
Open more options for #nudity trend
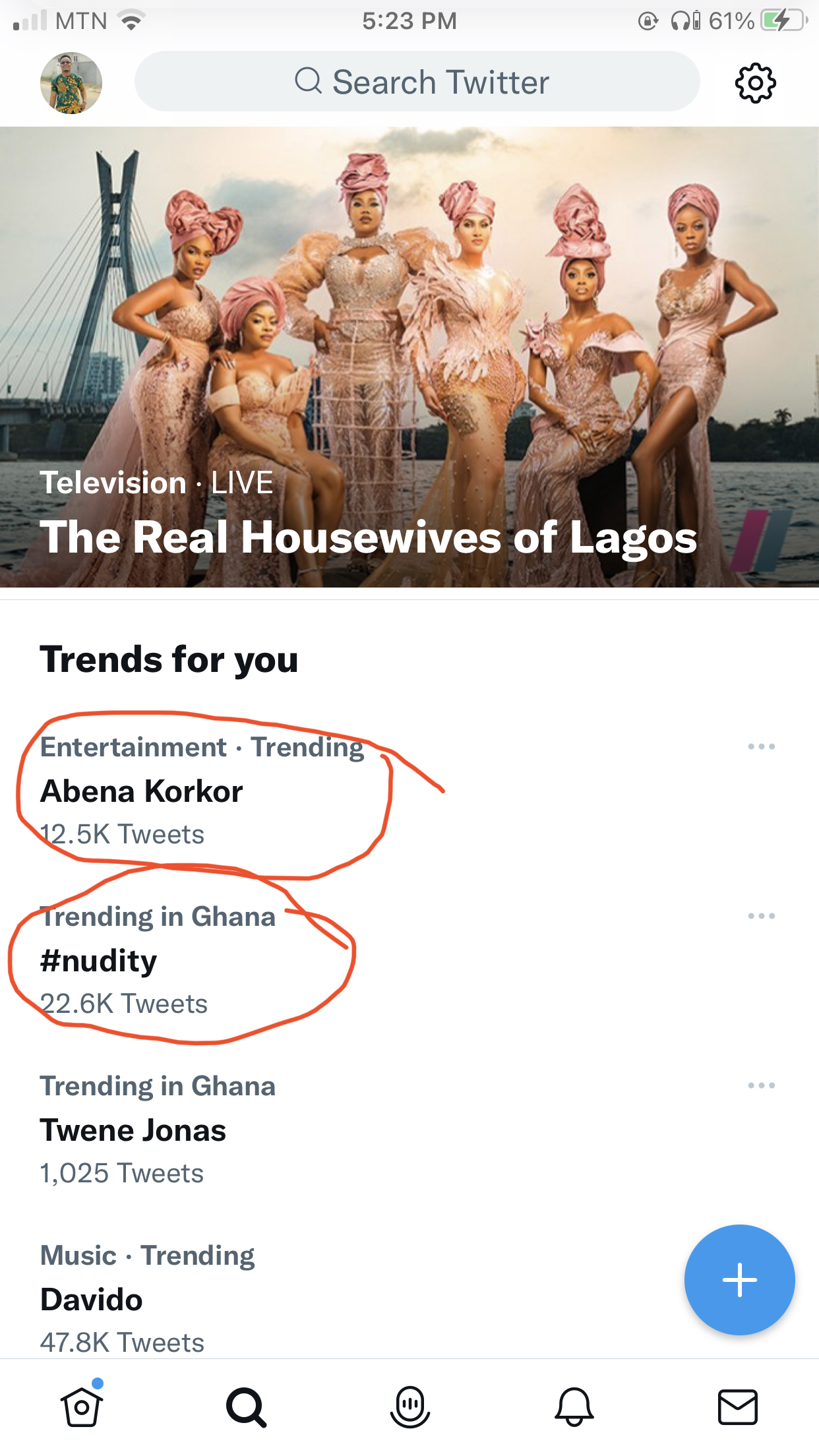pyautogui.click(x=761, y=916)
